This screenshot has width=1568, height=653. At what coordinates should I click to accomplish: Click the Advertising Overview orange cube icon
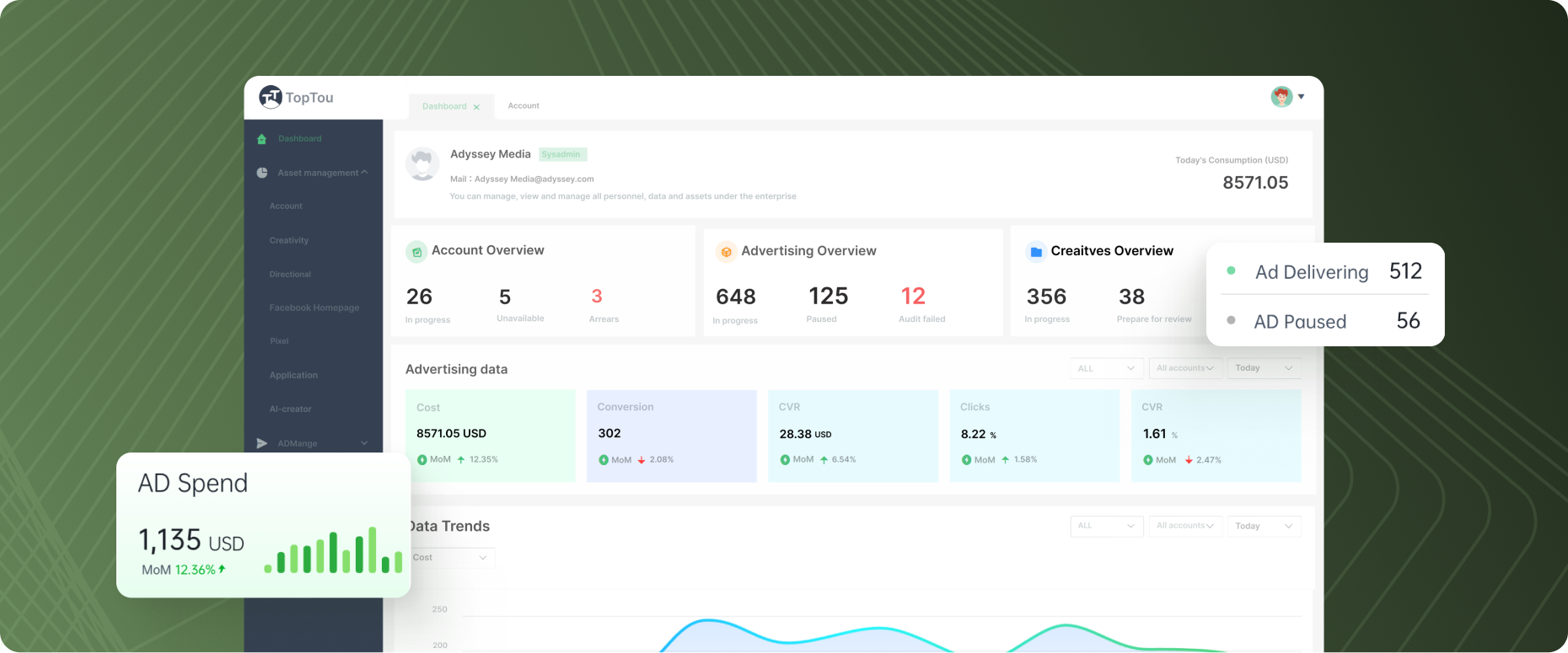click(x=726, y=252)
